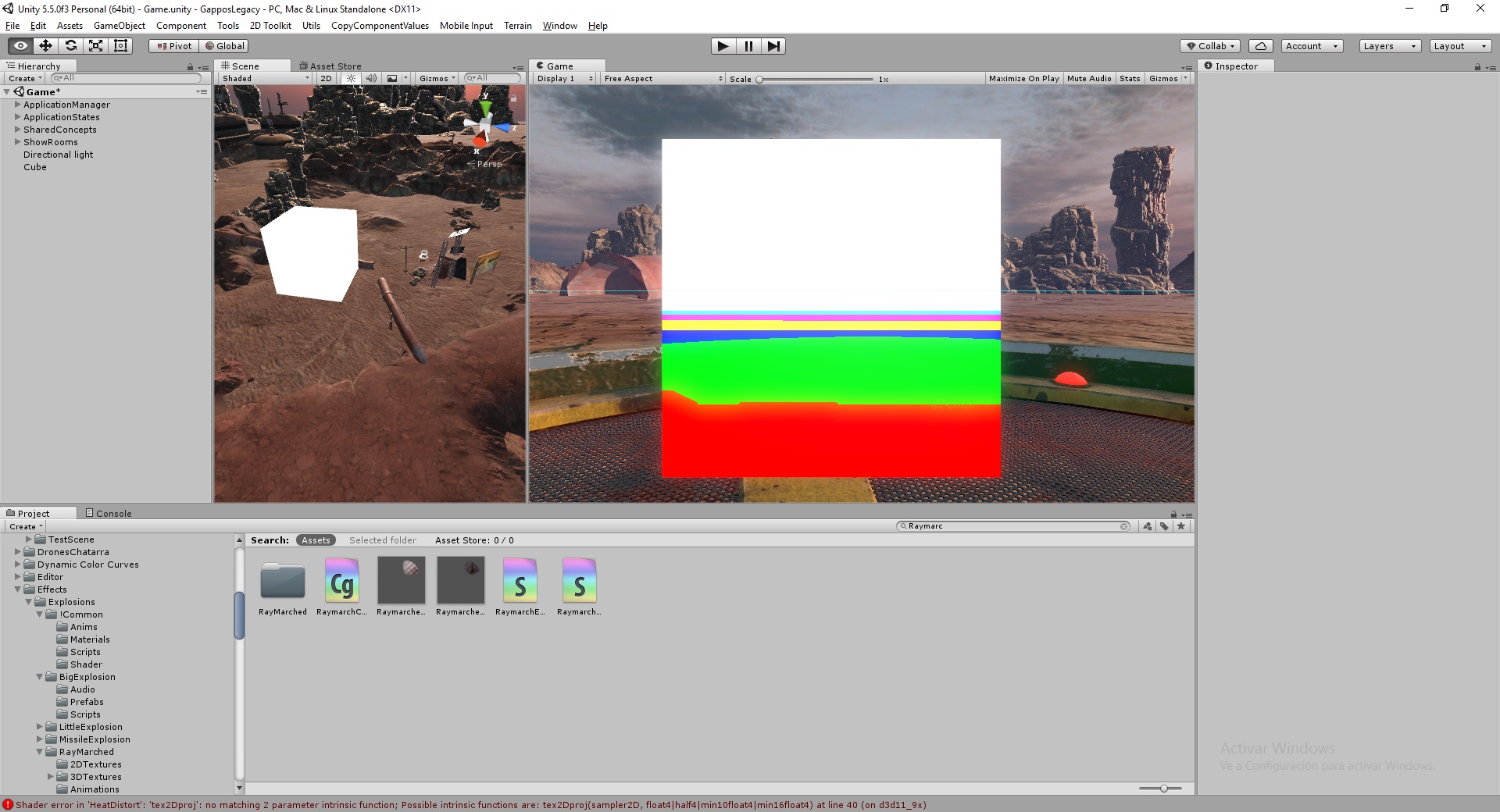Click the scene orientation gizmo
1500x812 pixels.
coord(486,125)
